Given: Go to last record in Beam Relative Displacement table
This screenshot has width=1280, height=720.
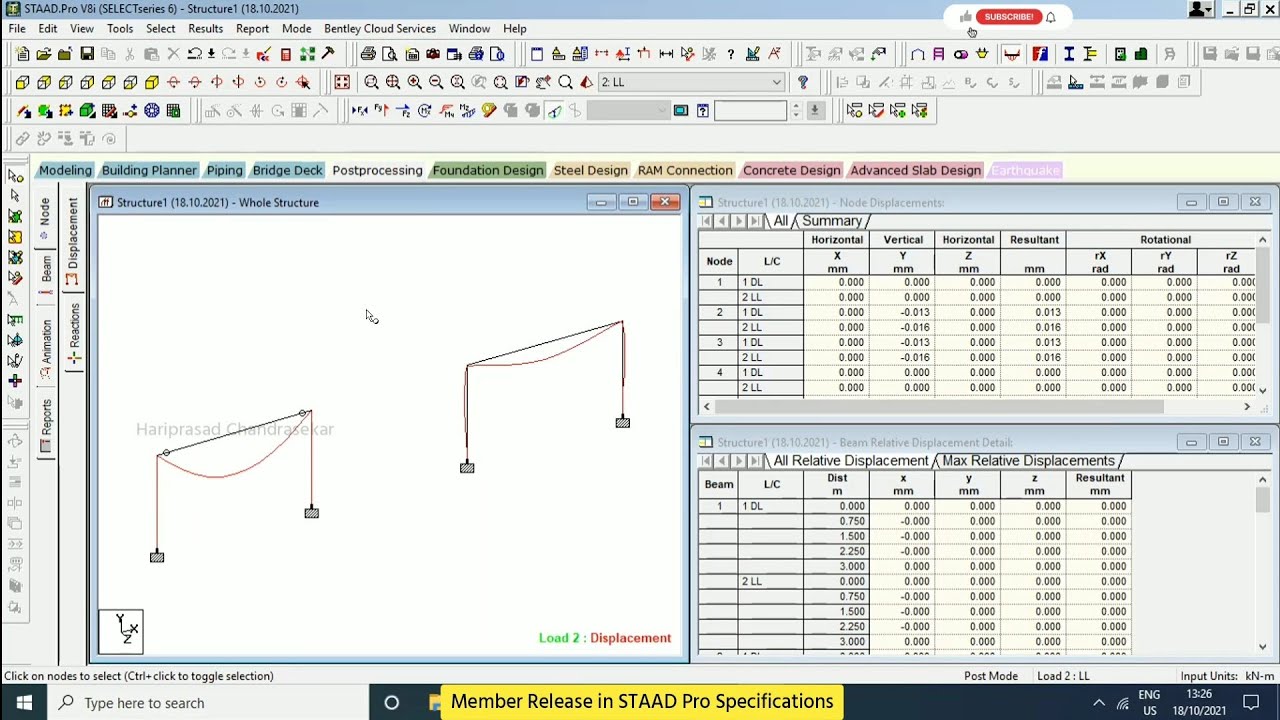Looking at the screenshot, I should pos(757,461).
